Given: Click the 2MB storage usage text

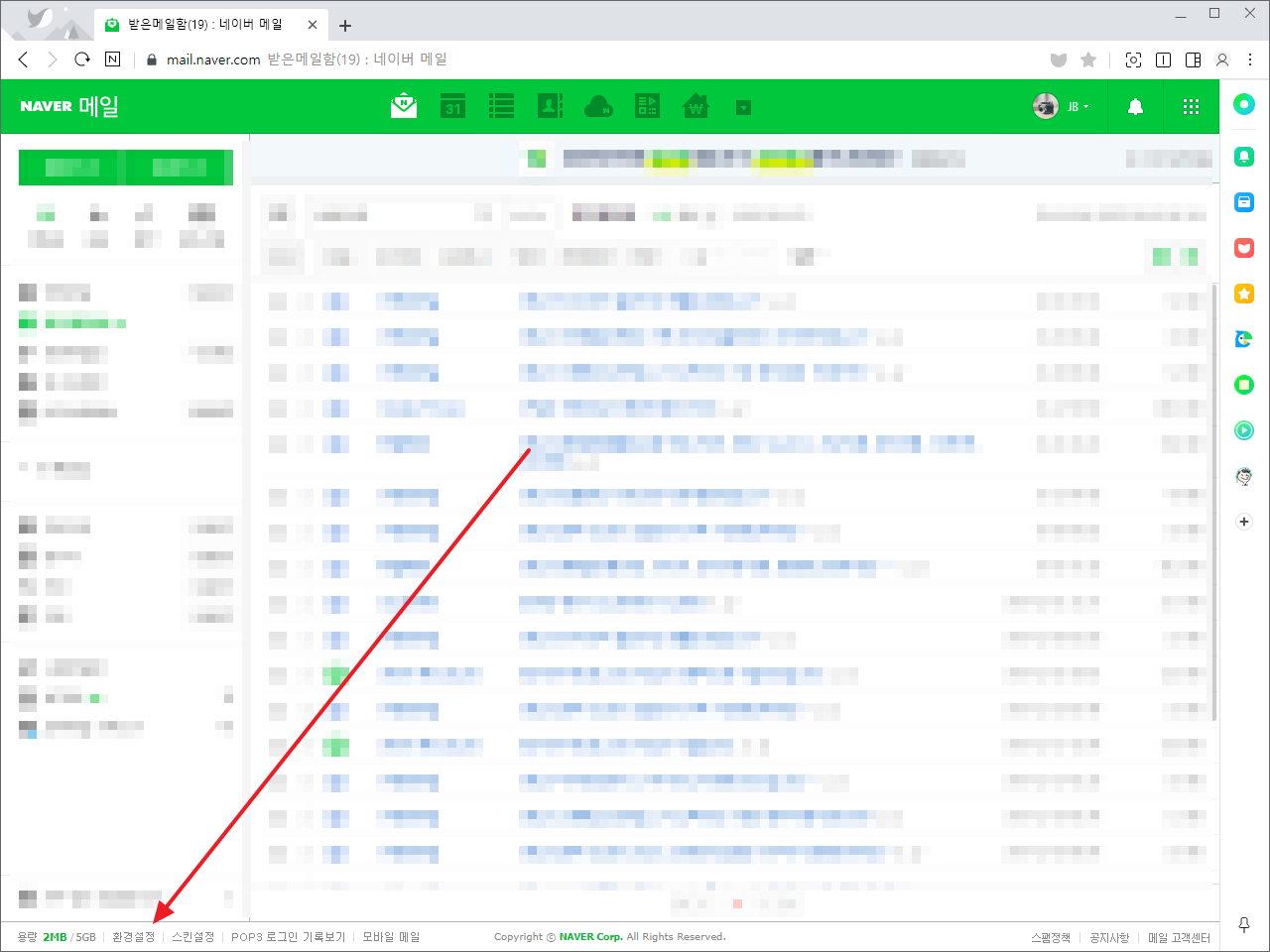Looking at the screenshot, I should click(x=55, y=937).
